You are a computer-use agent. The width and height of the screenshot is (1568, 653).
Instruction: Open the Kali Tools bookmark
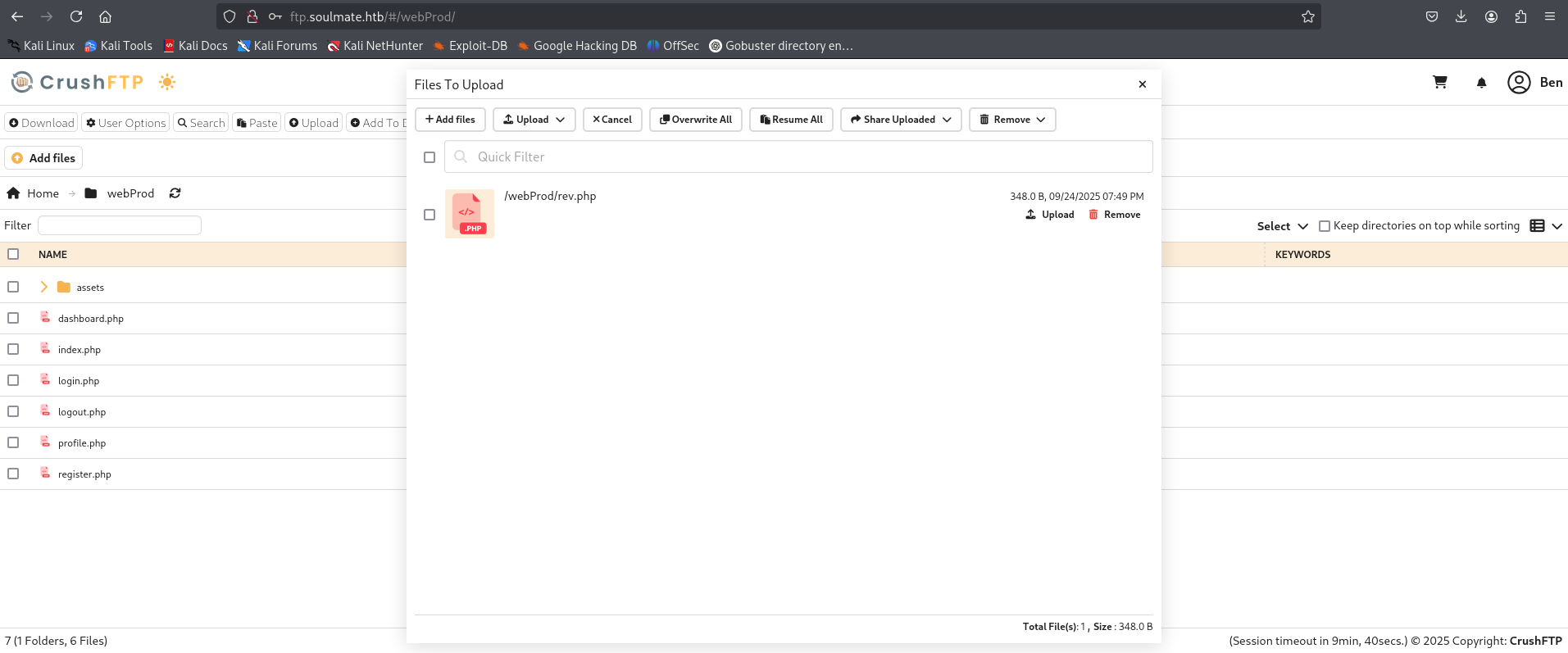118,46
